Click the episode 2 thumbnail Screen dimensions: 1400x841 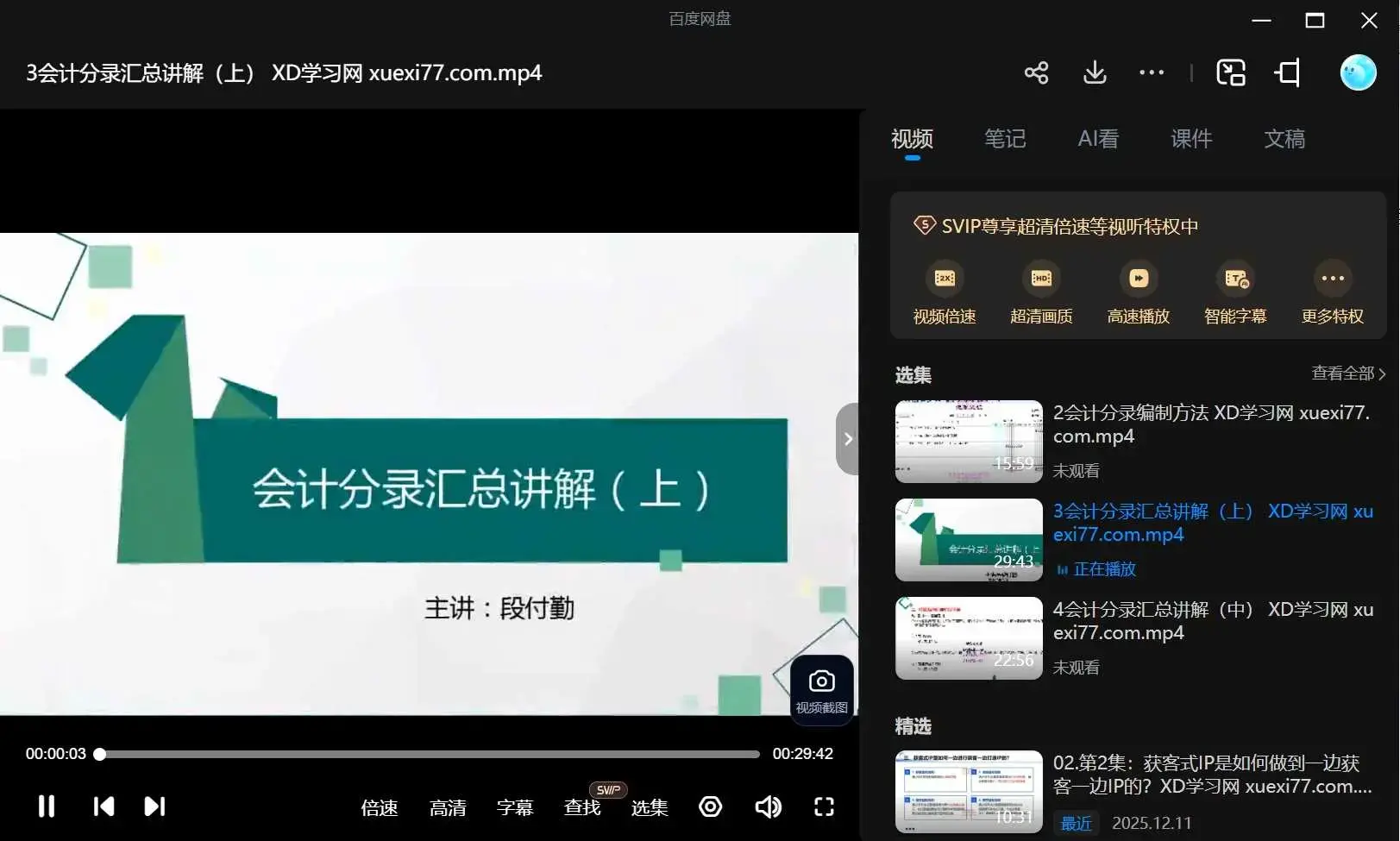[968, 441]
